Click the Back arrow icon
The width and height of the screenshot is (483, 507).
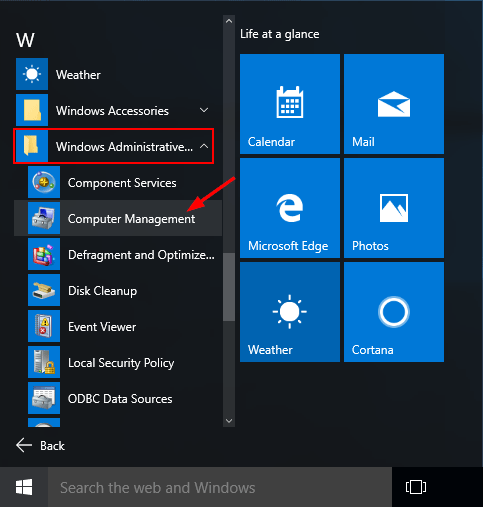[x=24, y=445]
